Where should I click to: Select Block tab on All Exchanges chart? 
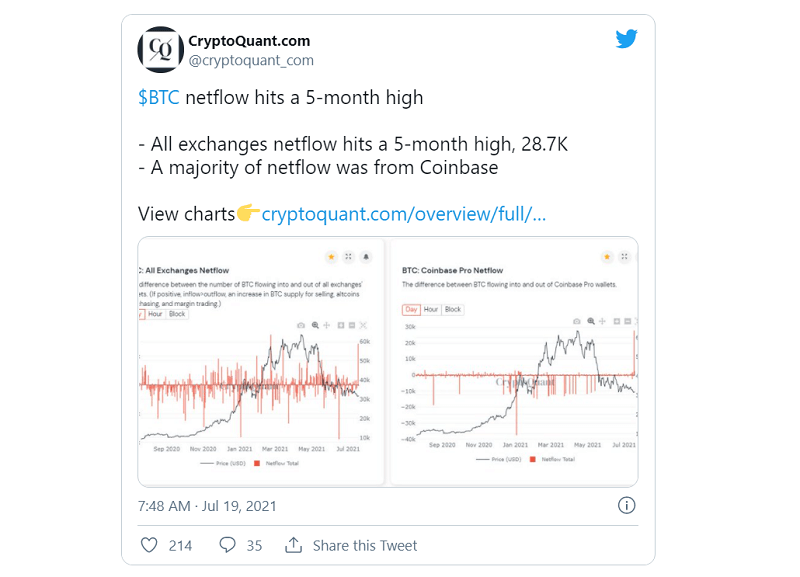coord(177,314)
